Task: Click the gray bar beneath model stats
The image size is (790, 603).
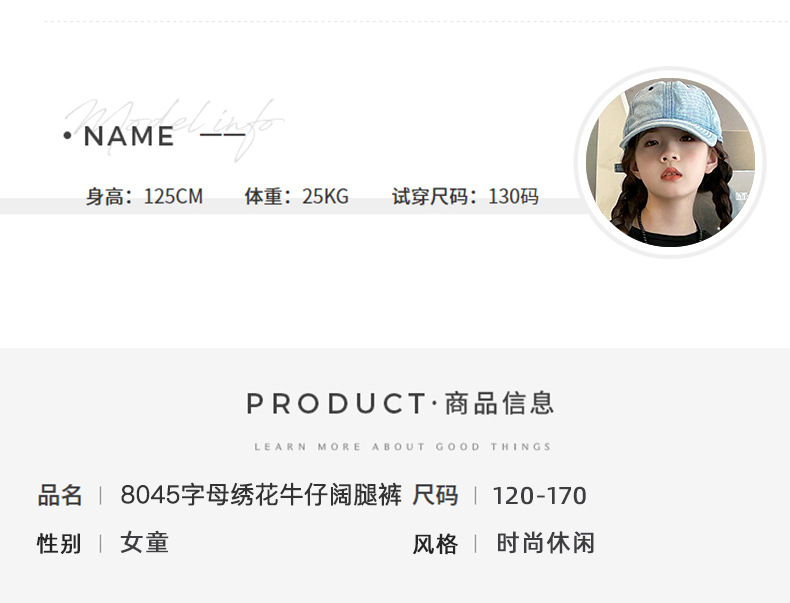Action: pos(294,206)
